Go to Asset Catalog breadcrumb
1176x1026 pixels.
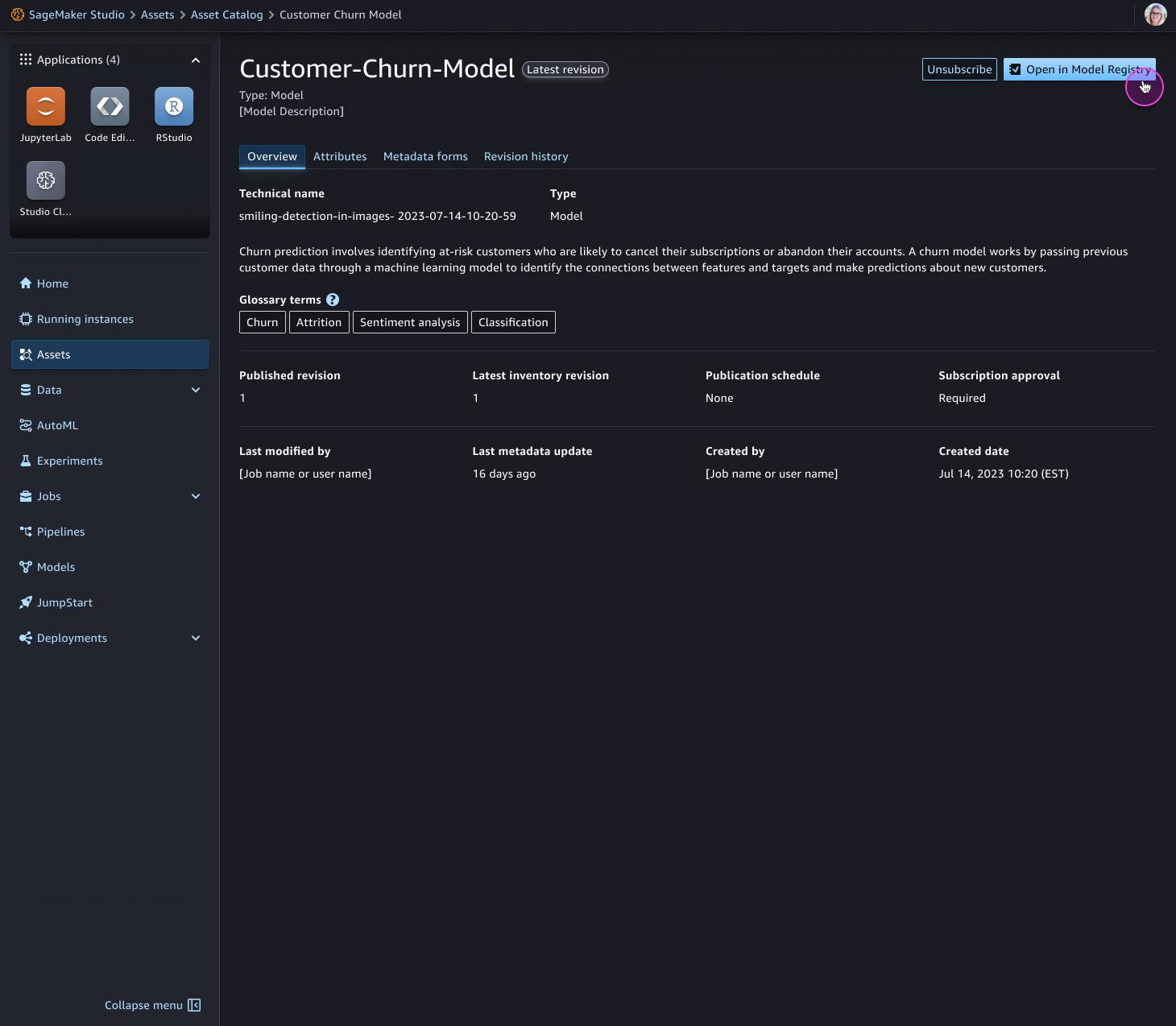(227, 14)
